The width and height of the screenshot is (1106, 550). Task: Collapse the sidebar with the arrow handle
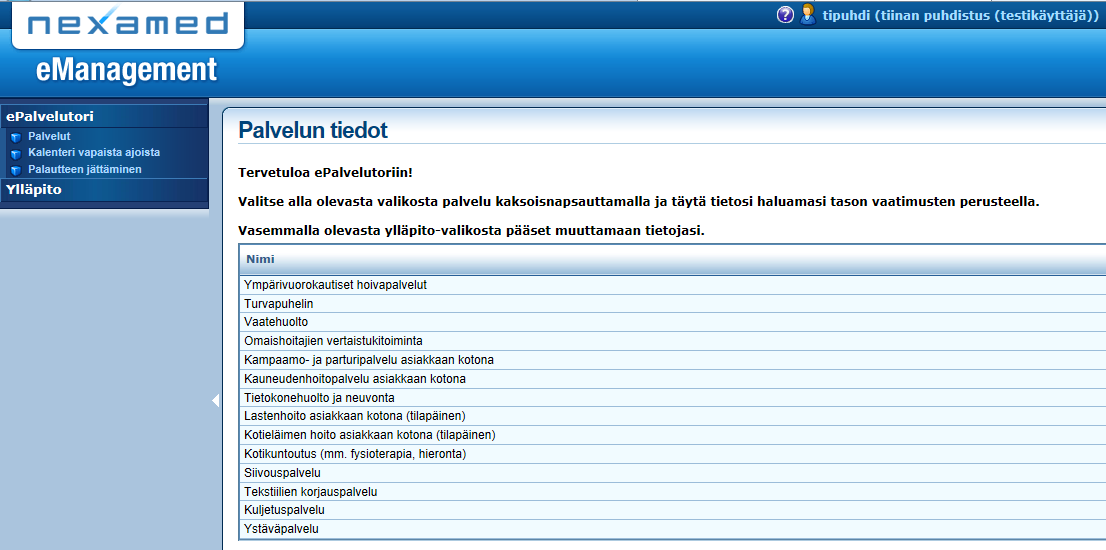click(x=215, y=401)
